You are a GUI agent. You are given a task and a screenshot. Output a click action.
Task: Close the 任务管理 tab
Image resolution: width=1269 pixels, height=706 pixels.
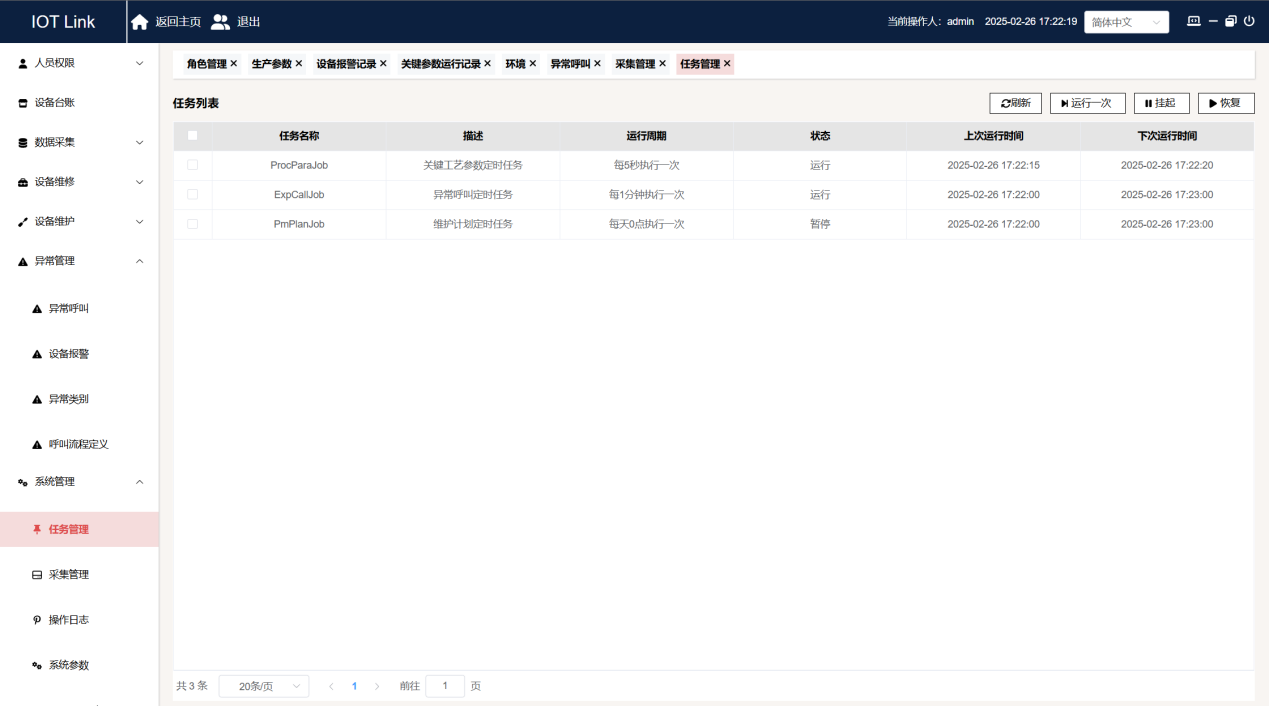tap(727, 64)
